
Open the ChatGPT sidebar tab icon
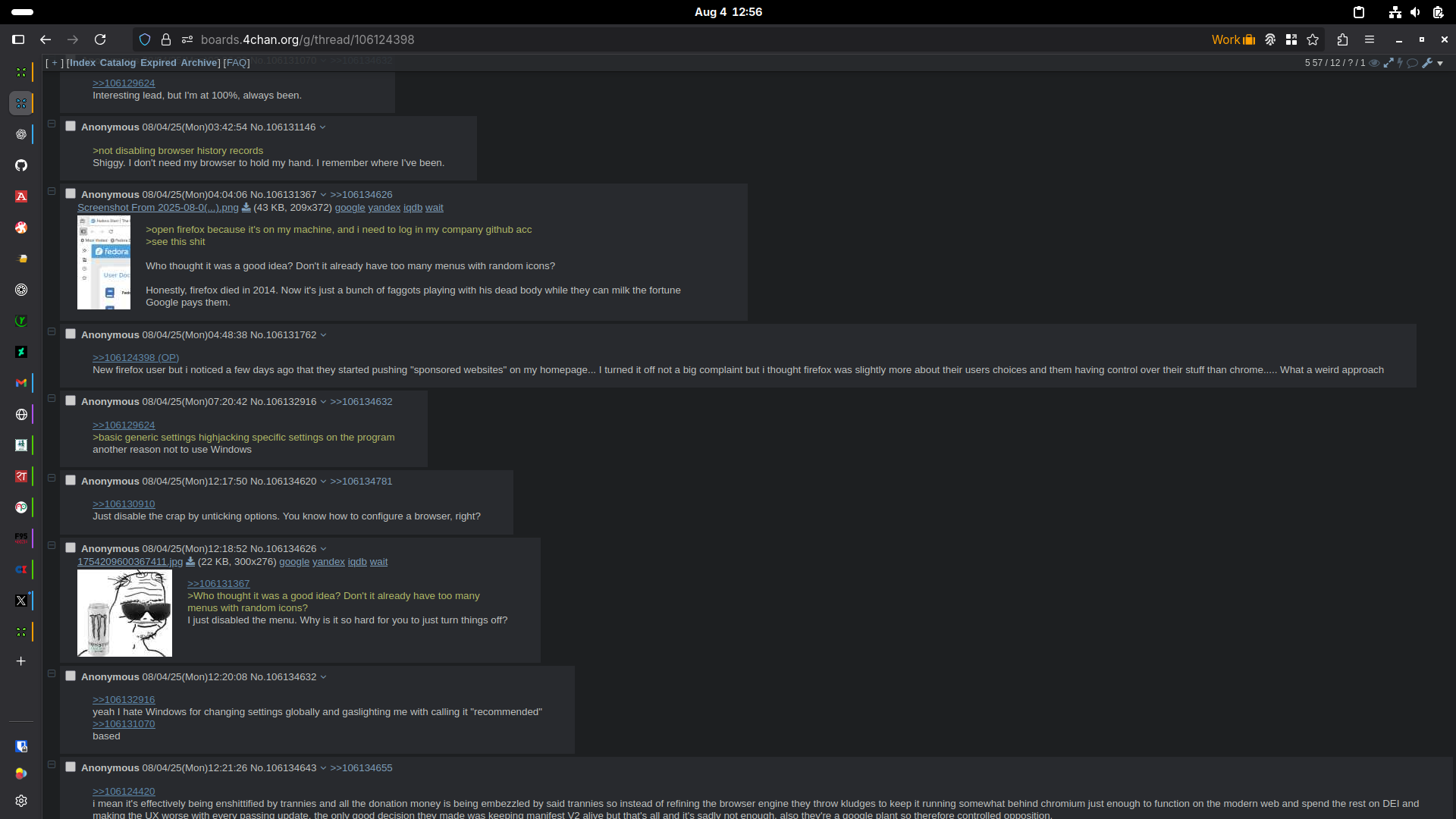click(21, 134)
